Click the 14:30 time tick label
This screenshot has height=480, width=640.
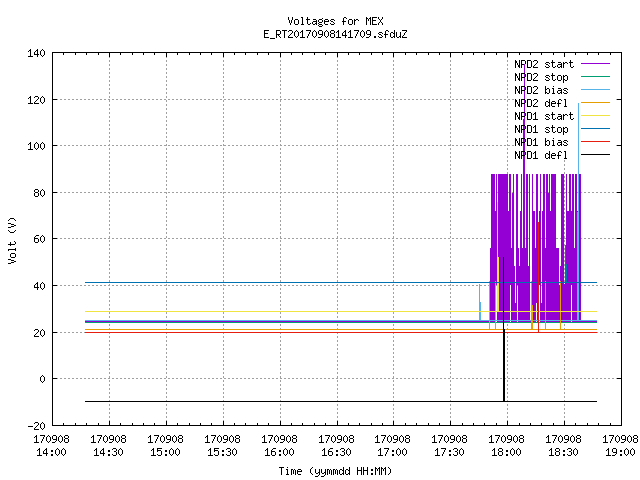click(x=108, y=453)
